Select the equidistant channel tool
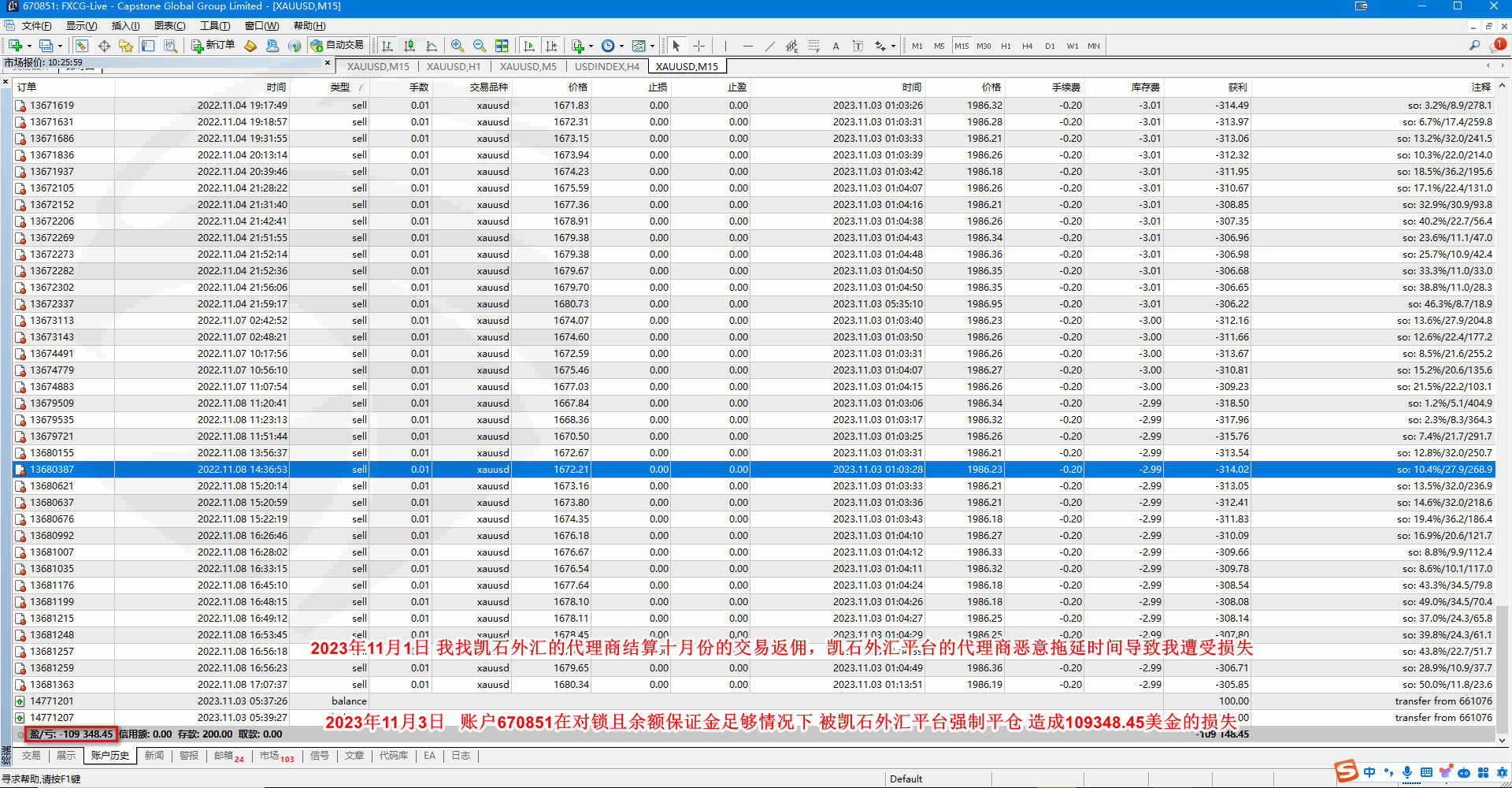 click(791, 46)
